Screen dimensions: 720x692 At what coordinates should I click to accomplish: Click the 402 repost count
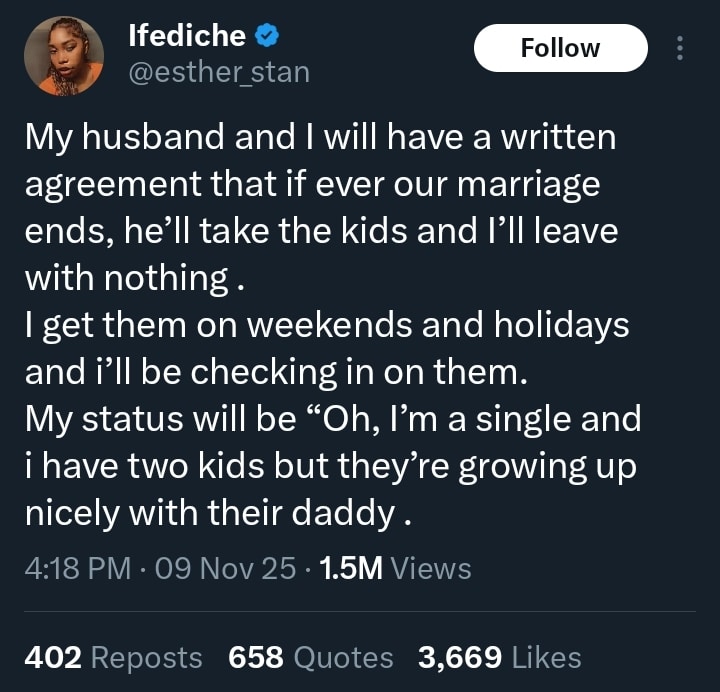point(53,657)
